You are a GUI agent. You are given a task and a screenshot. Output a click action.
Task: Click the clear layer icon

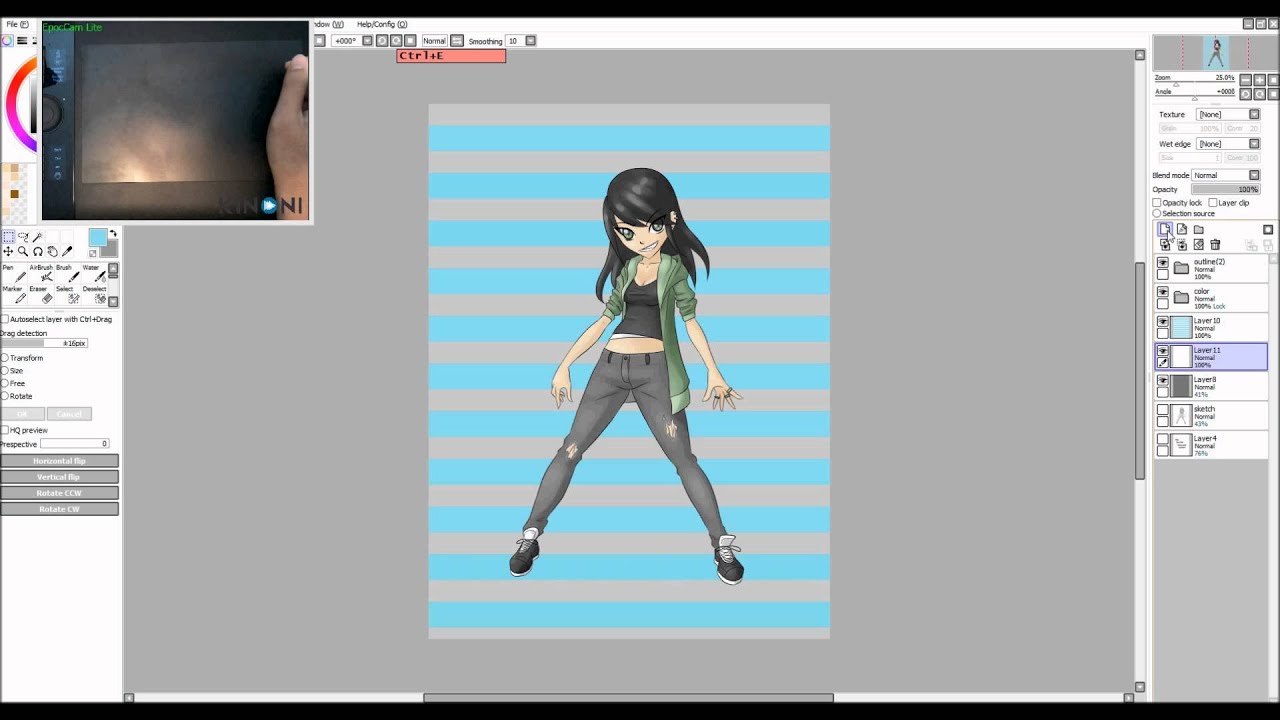1199,245
